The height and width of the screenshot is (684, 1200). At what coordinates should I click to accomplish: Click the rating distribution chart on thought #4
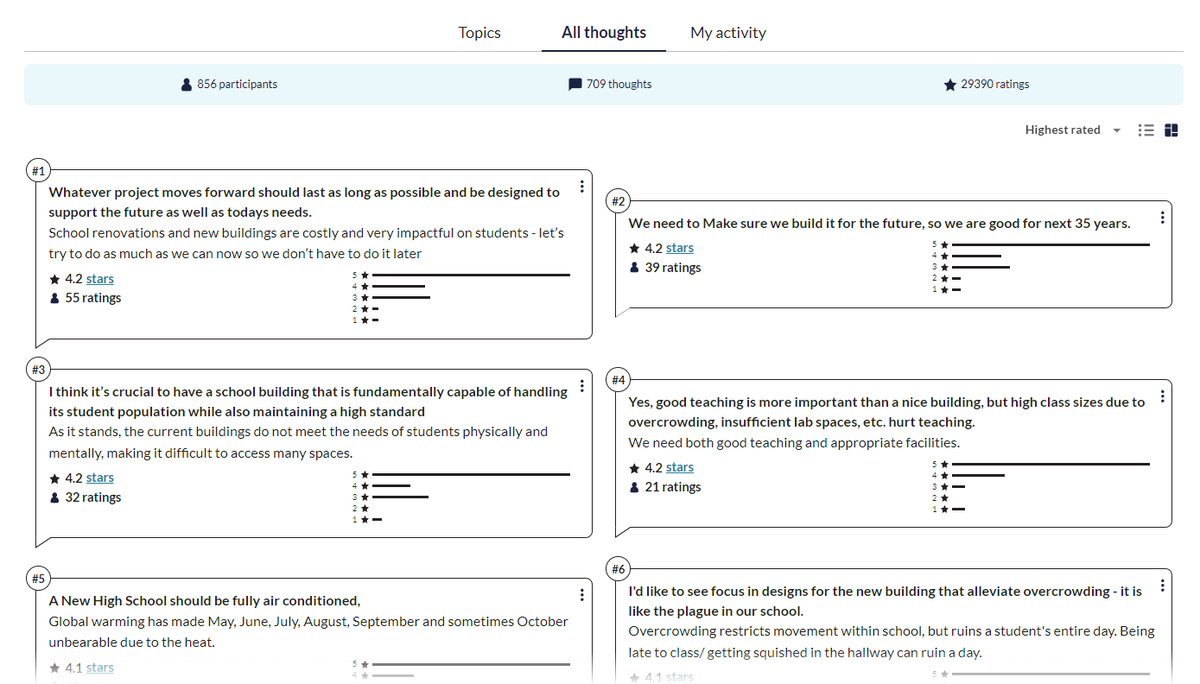pyautogui.click(x=1040, y=486)
